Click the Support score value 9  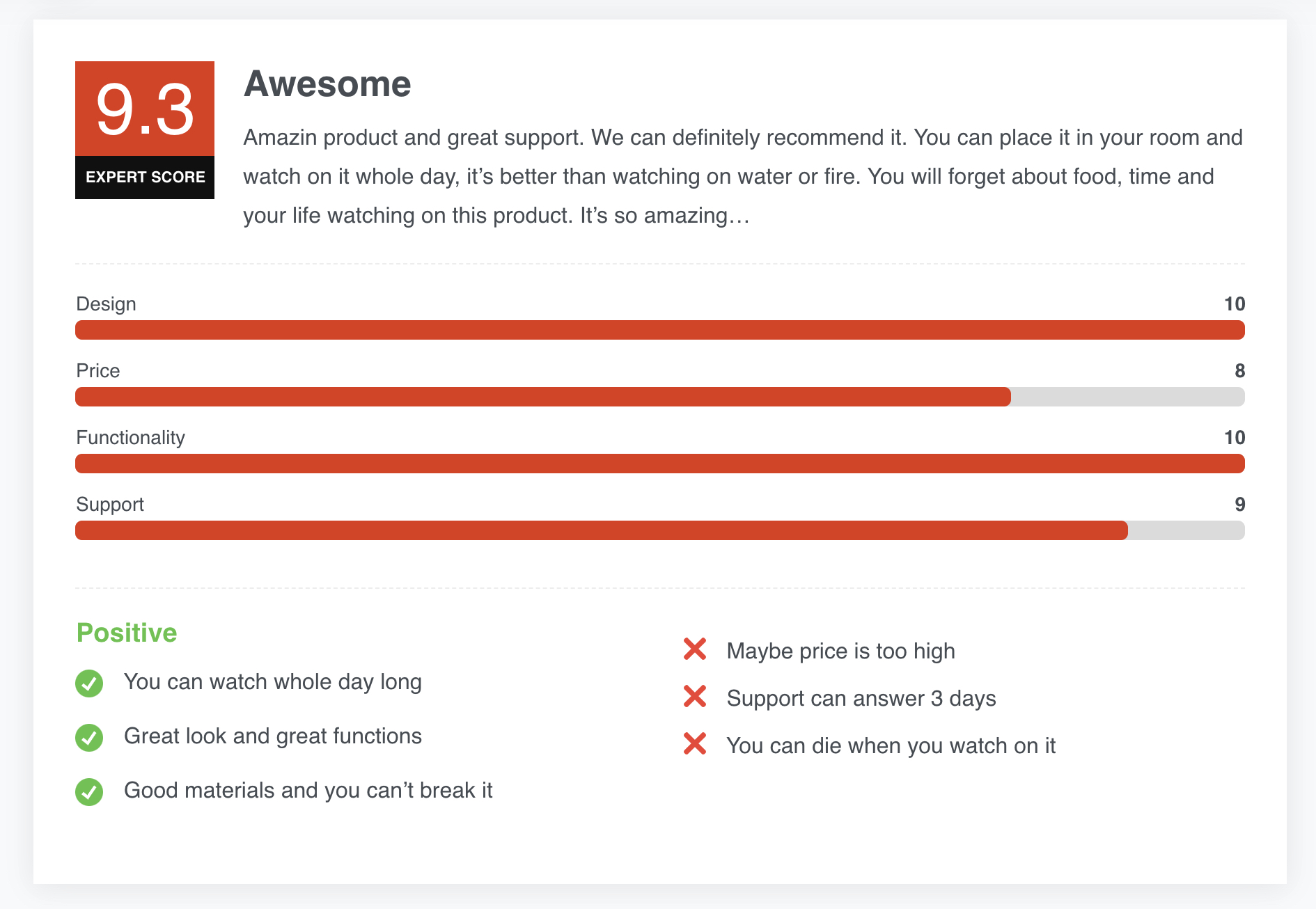tap(1239, 505)
